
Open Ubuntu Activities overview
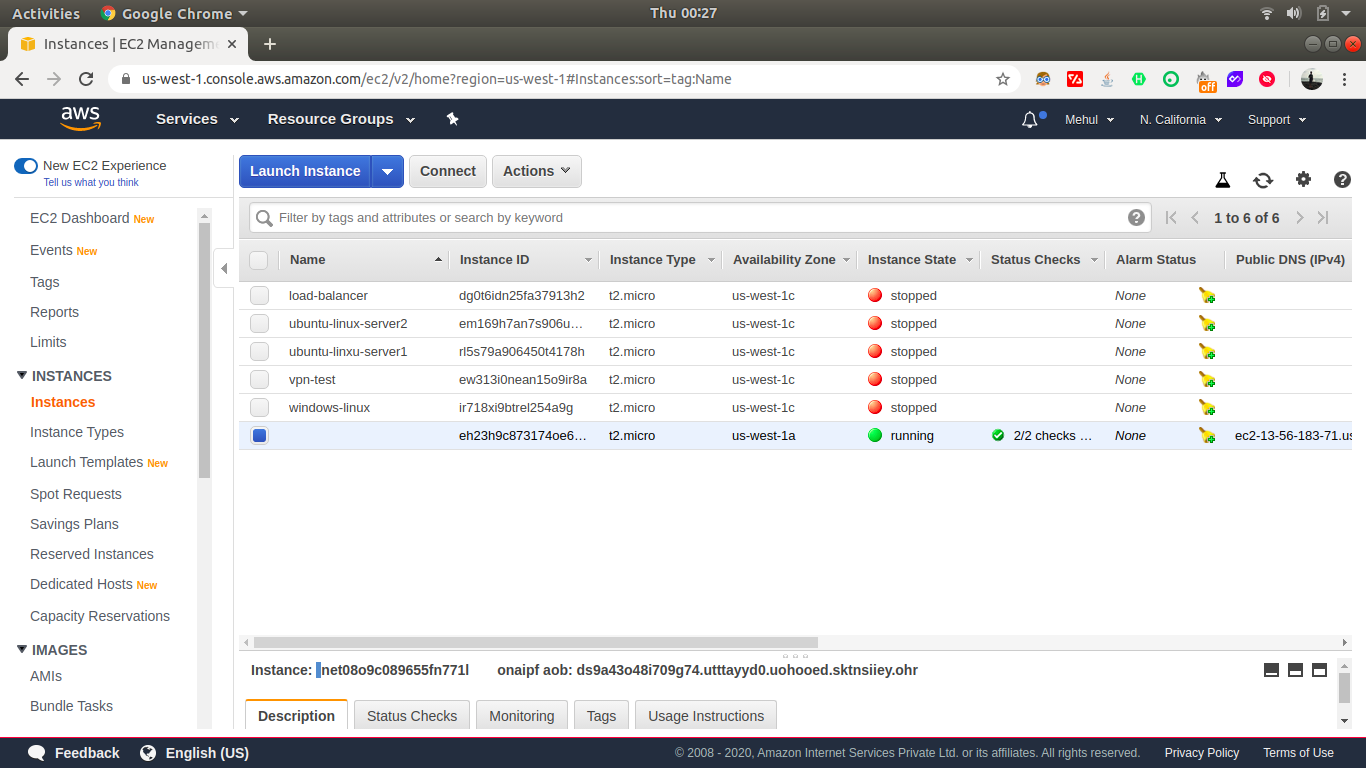coord(46,13)
